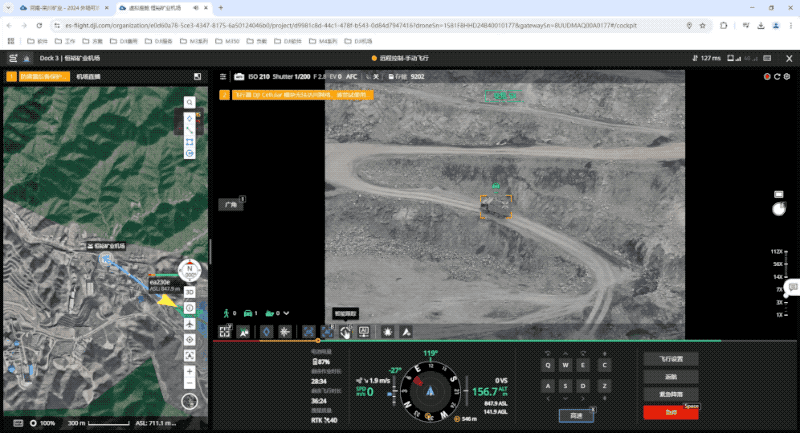Viewport: 800px width, 433px height.
Task: Open the map layers globe button
Action: (x=189, y=401)
